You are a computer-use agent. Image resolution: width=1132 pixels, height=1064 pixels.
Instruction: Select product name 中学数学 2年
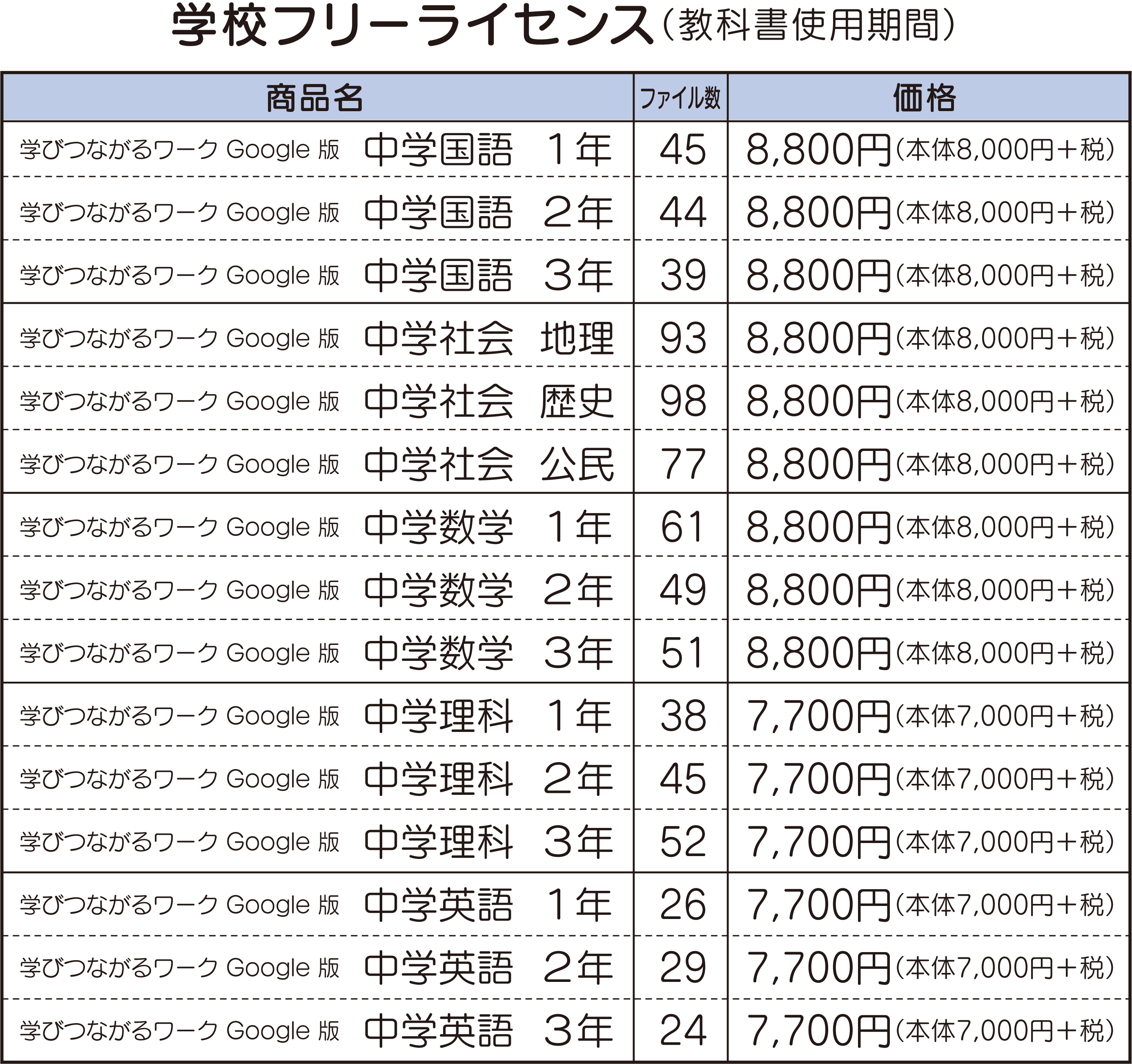488,590
